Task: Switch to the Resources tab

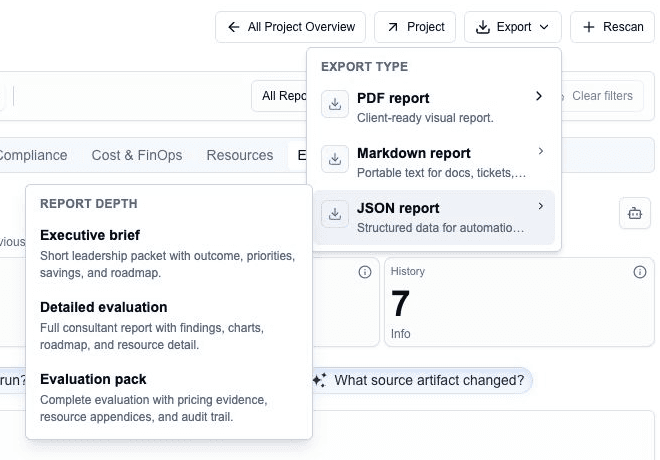Action: click(x=240, y=155)
